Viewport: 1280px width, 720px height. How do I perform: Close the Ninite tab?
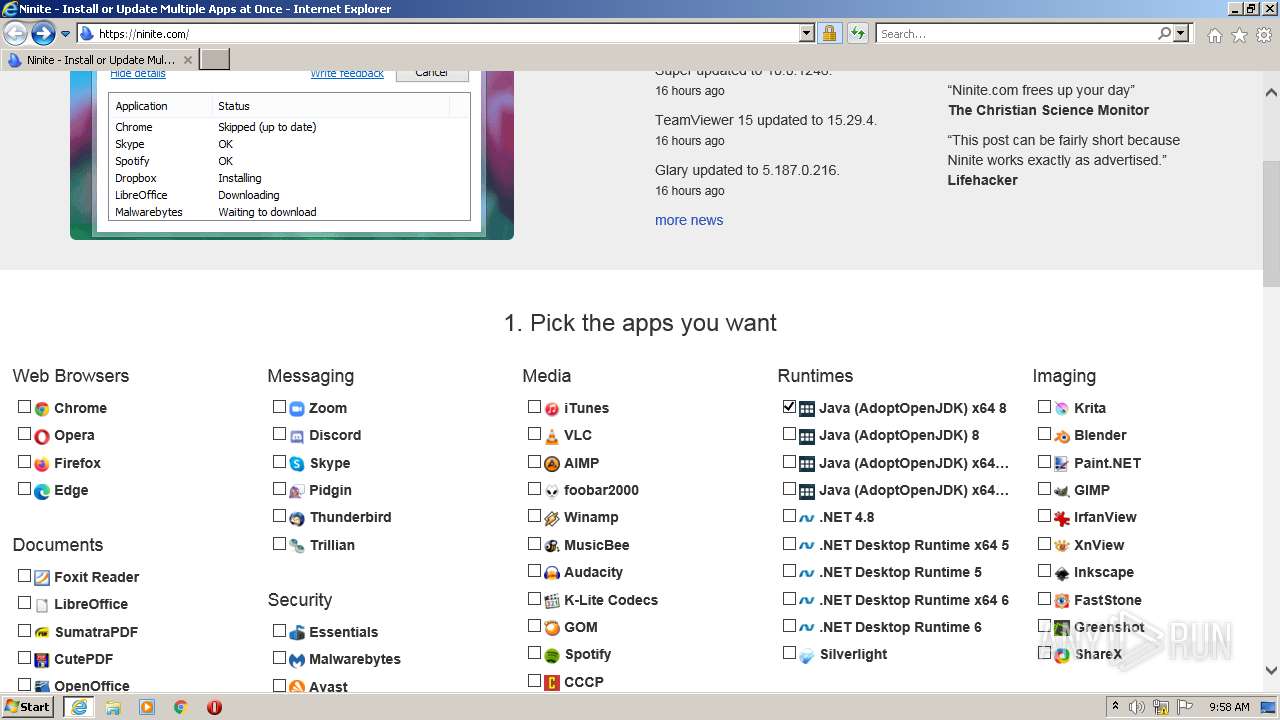click(x=188, y=60)
